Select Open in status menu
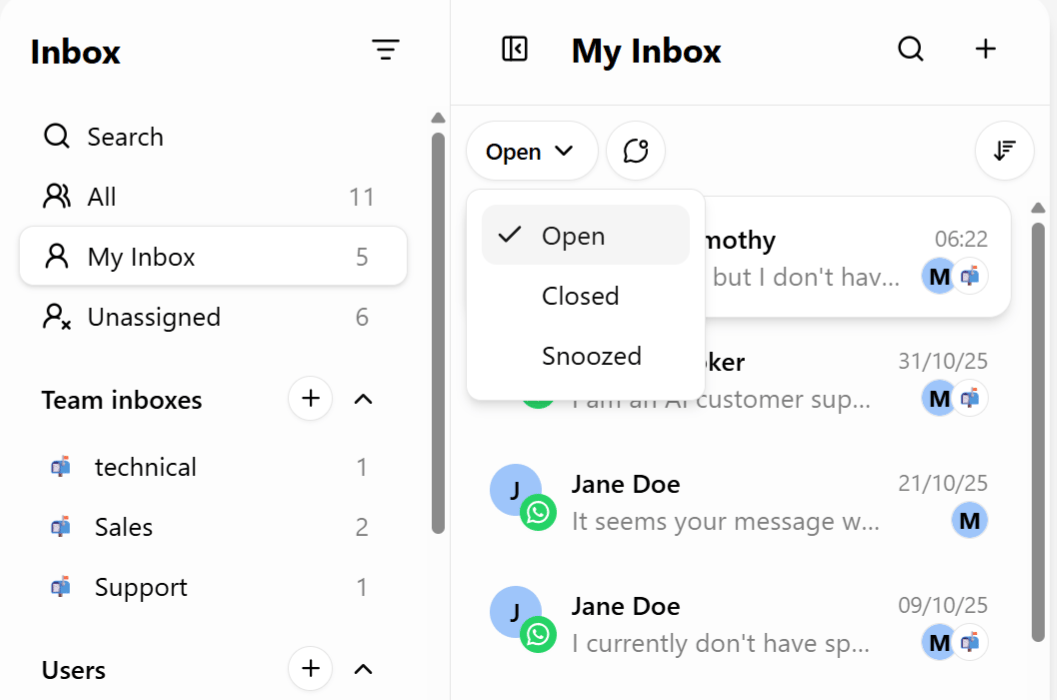1057x700 pixels. 585,235
